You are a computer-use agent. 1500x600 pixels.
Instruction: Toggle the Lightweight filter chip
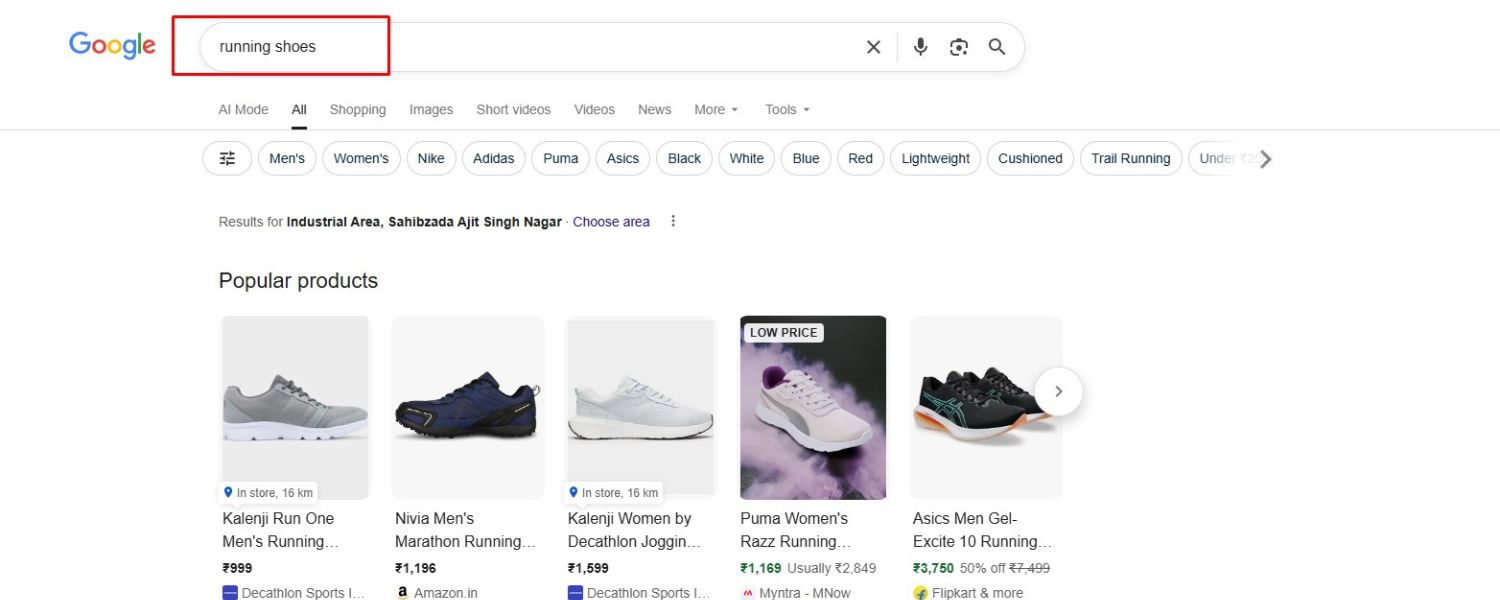click(x=935, y=158)
